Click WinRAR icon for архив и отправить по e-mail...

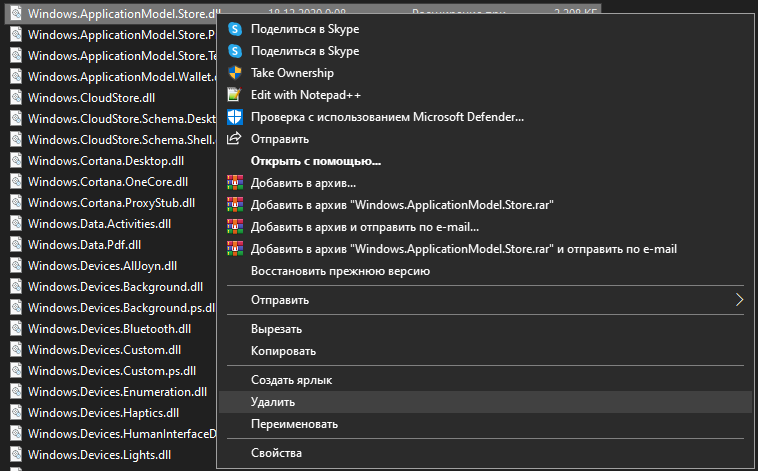click(235, 227)
